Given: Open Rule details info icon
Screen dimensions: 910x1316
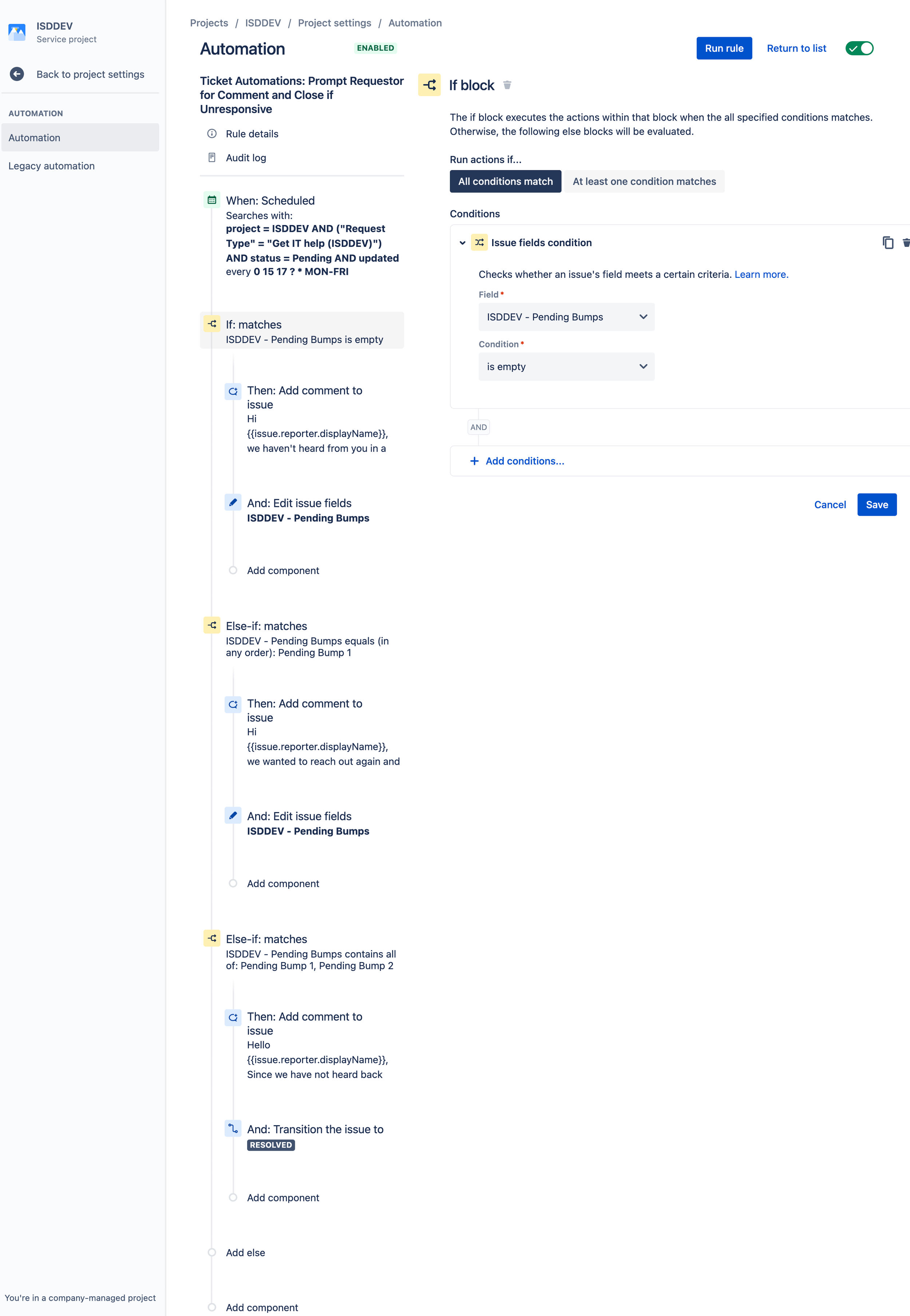Looking at the screenshot, I should 211,134.
